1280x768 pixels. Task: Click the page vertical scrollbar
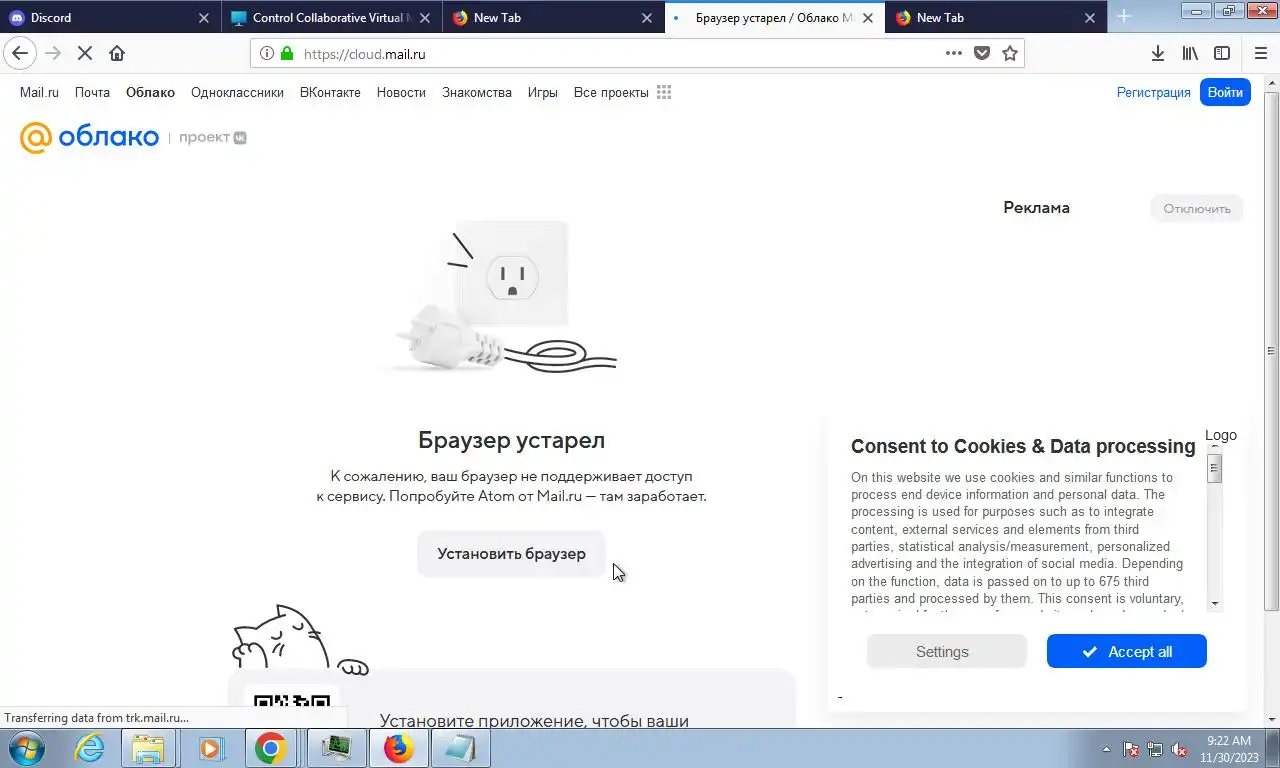[x=1272, y=350]
